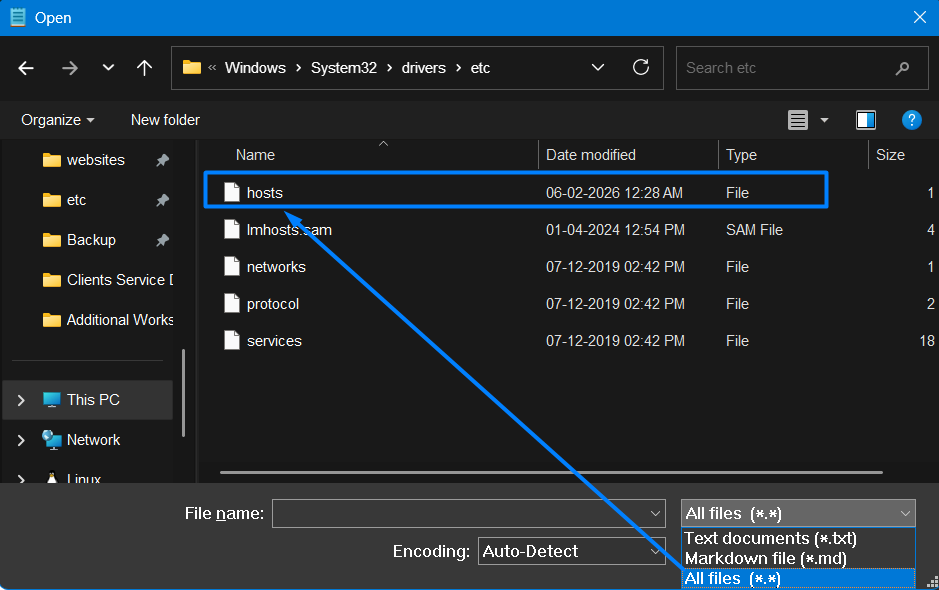
Task: Unpin the websites folder from Quick access
Action: tap(163, 159)
